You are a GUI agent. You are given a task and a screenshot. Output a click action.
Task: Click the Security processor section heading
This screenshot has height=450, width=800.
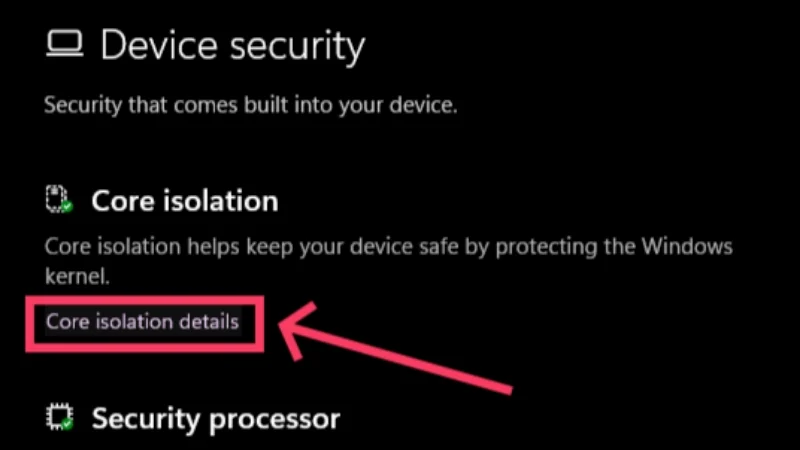tap(216, 419)
